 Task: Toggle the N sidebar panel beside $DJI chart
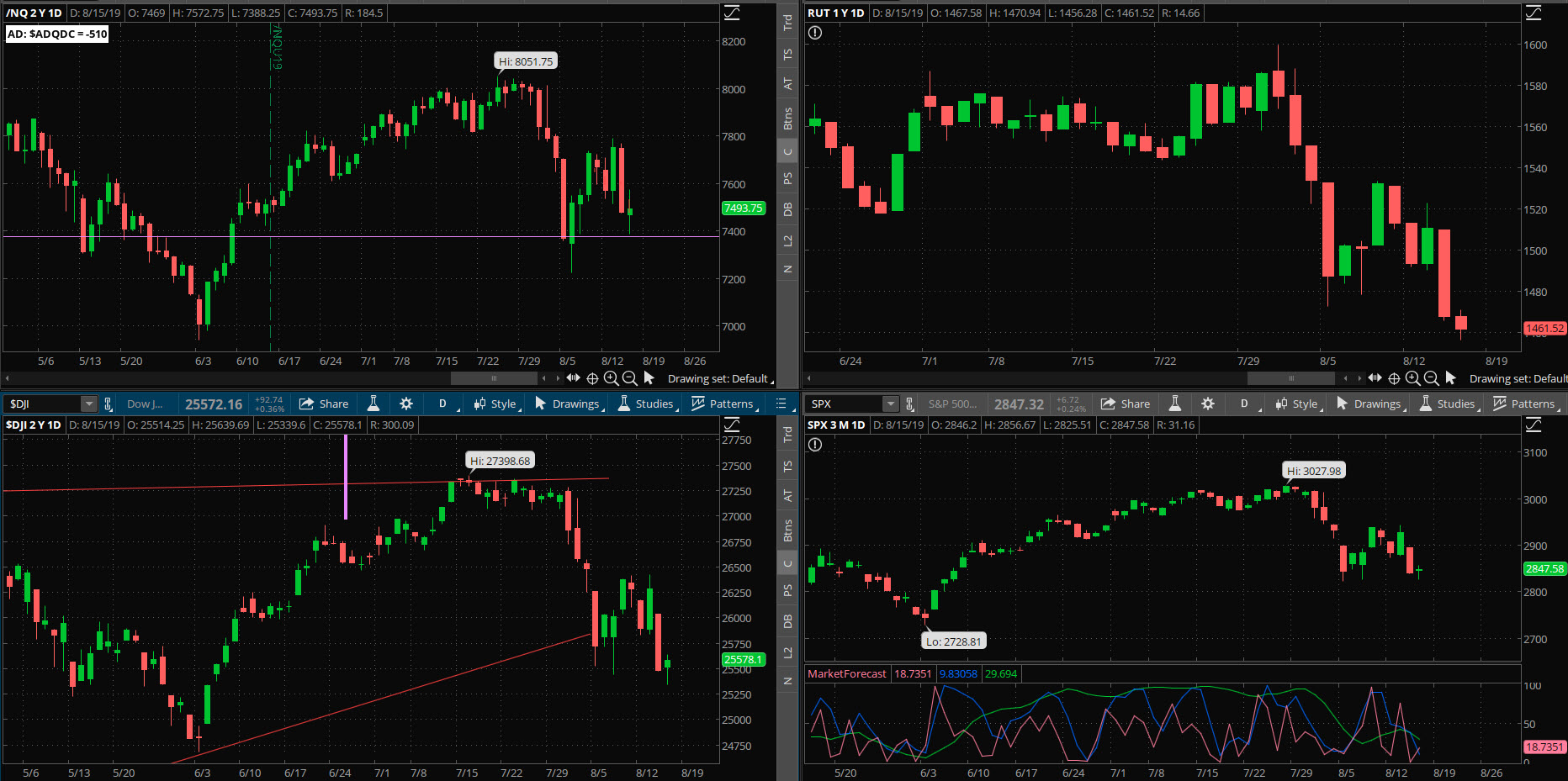click(788, 681)
